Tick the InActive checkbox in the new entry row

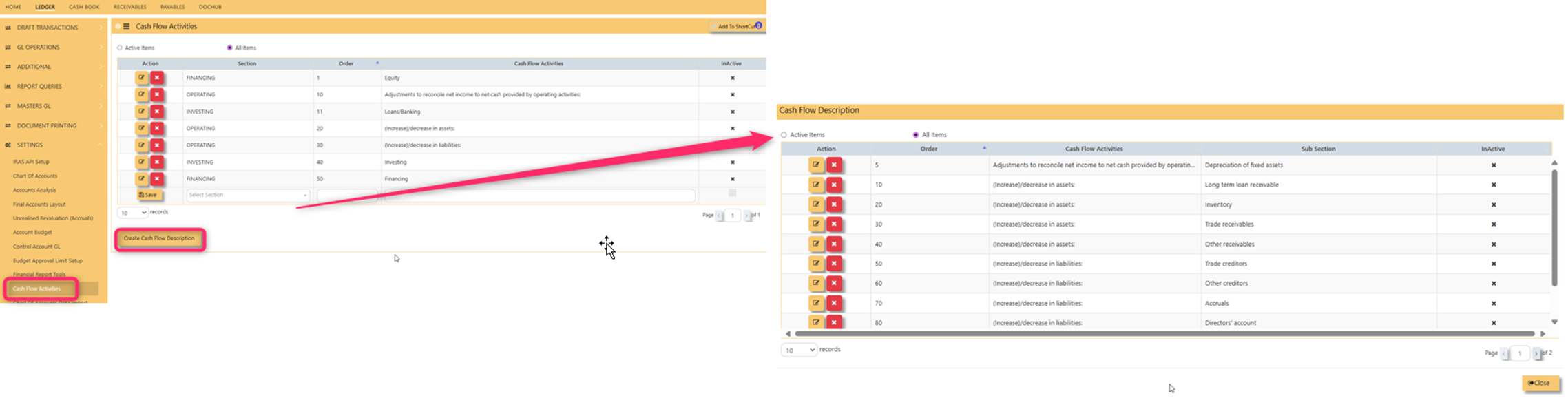[732, 193]
